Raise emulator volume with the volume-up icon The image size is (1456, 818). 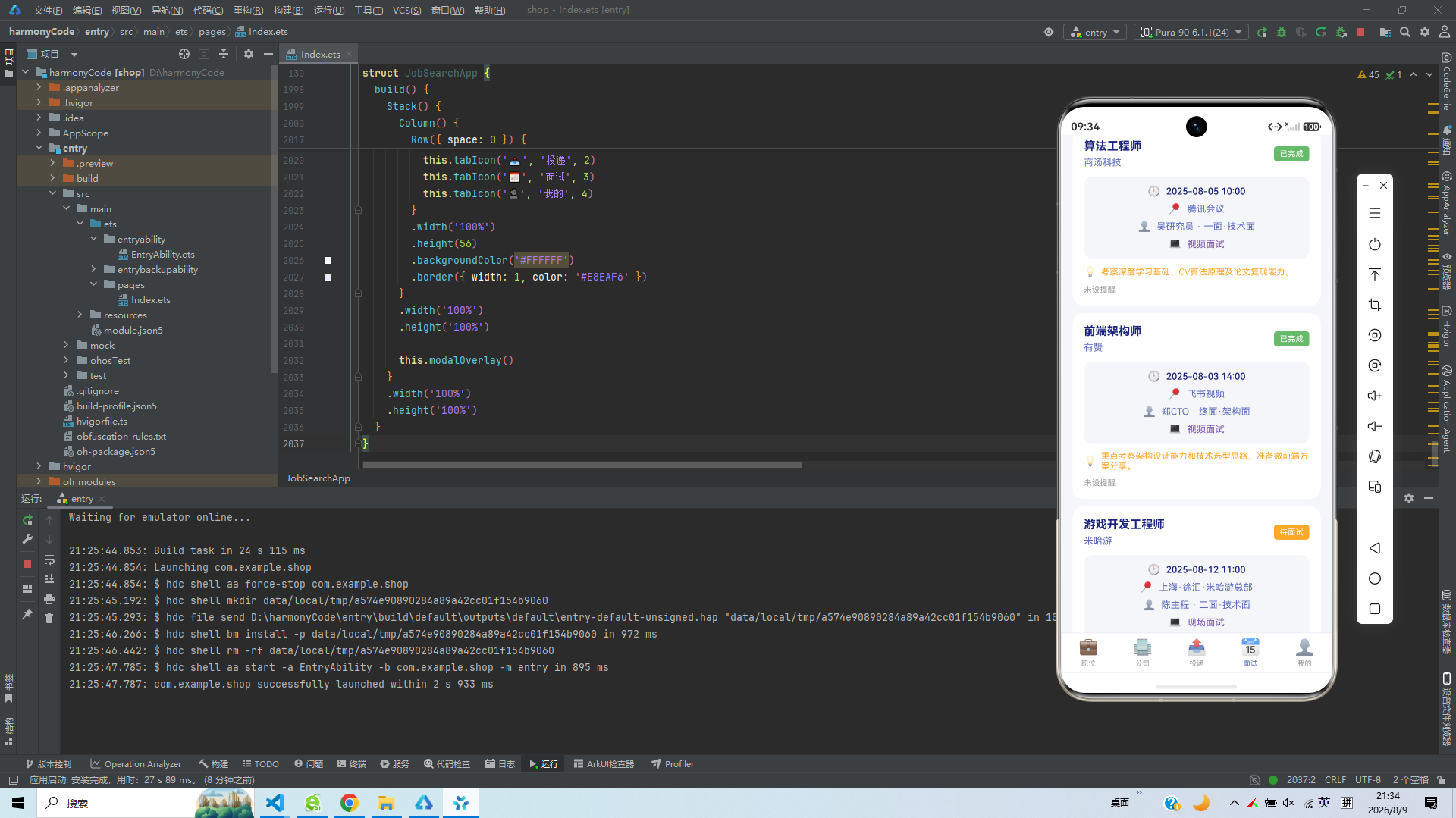[x=1375, y=396]
